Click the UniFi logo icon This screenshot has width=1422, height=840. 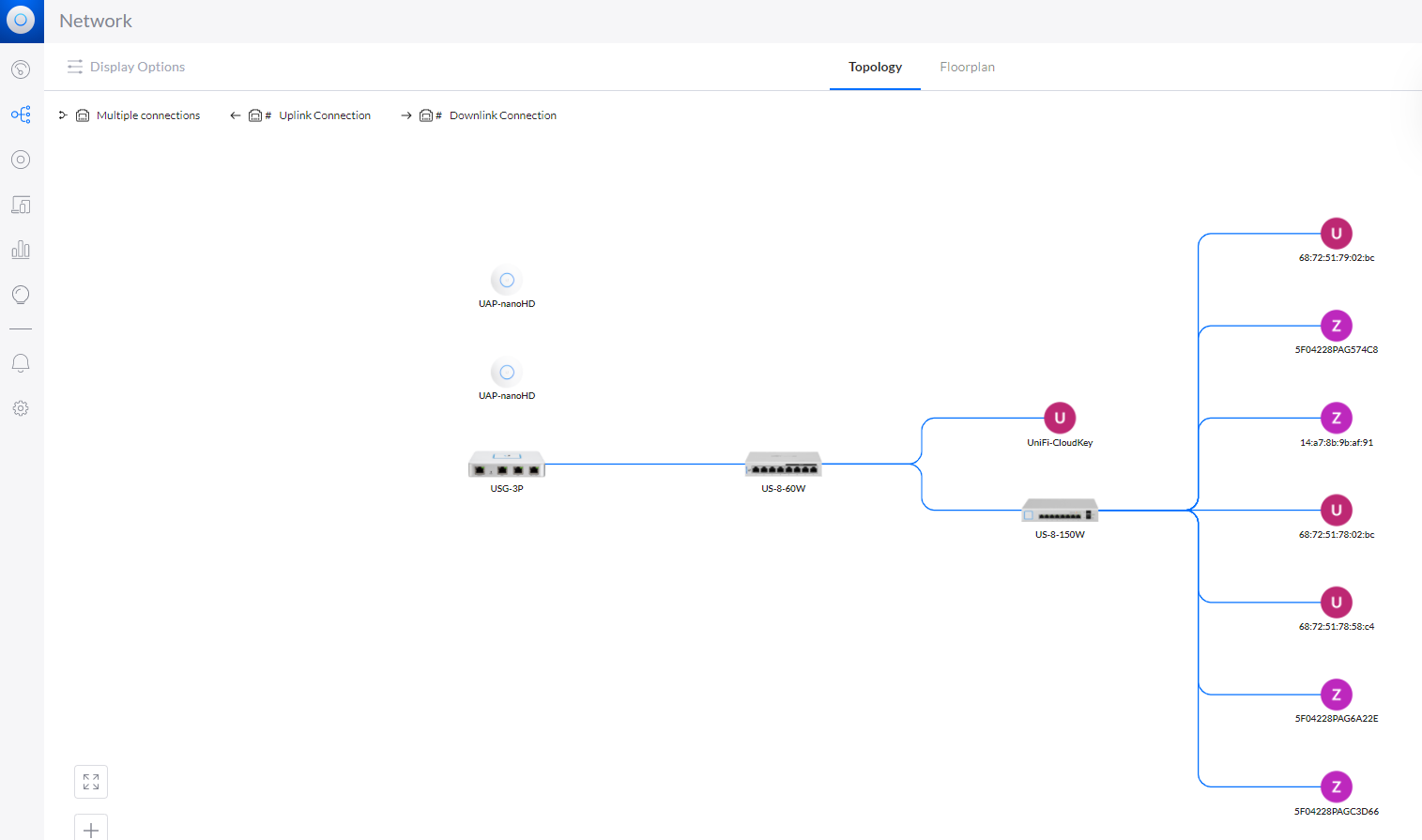pos(21,20)
